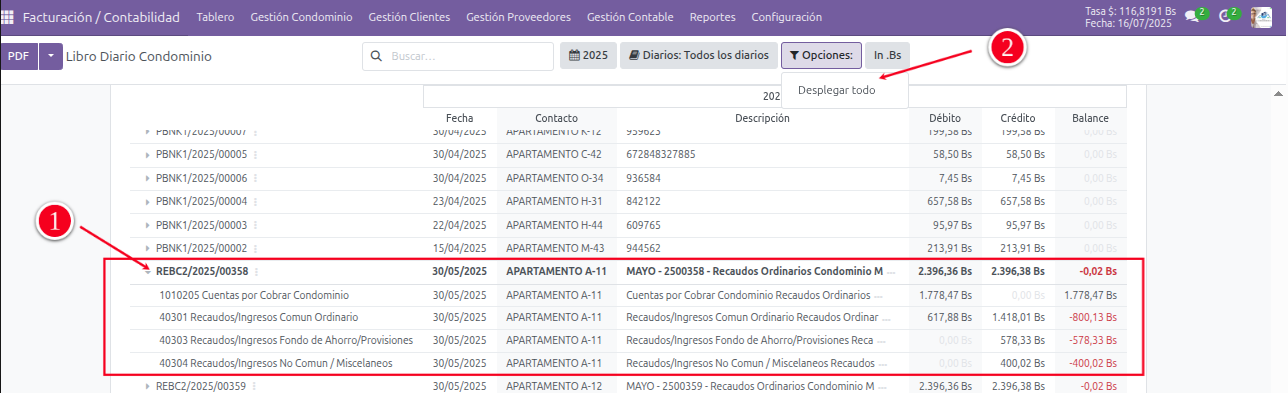Image resolution: width=1288 pixels, height=393 pixels.
Task: Click description 842122
Action: pos(643,201)
